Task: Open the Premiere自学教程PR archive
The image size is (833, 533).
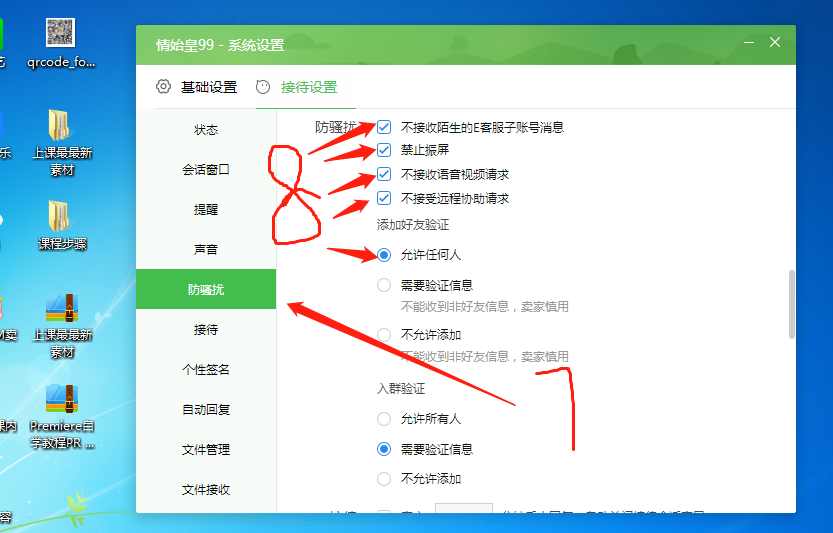Action: coord(62,417)
